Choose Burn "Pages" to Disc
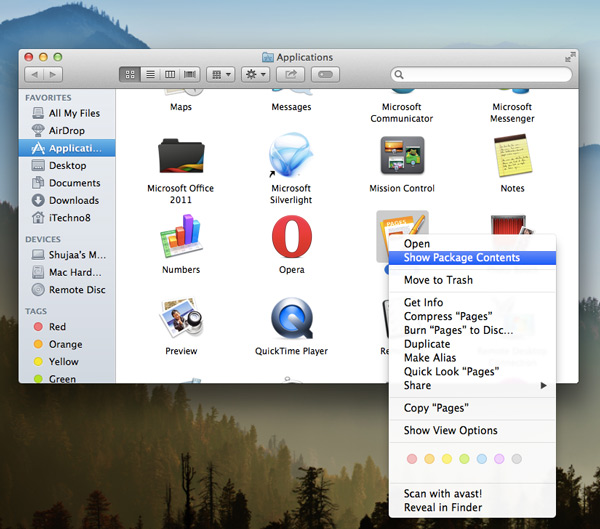The width and height of the screenshot is (600, 529). pyautogui.click(x=472, y=330)
